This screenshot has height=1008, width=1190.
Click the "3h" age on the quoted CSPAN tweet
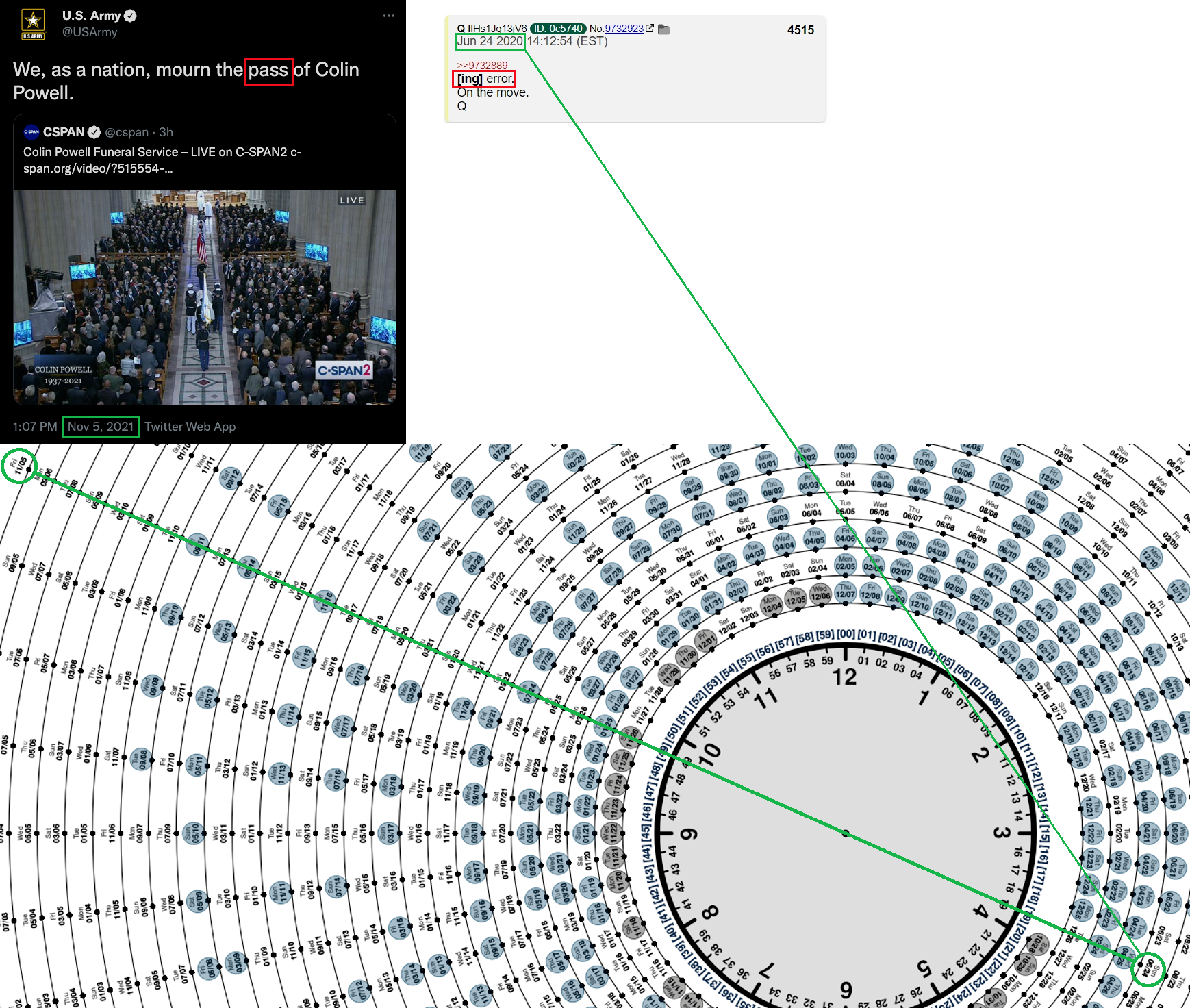[166, 132]
